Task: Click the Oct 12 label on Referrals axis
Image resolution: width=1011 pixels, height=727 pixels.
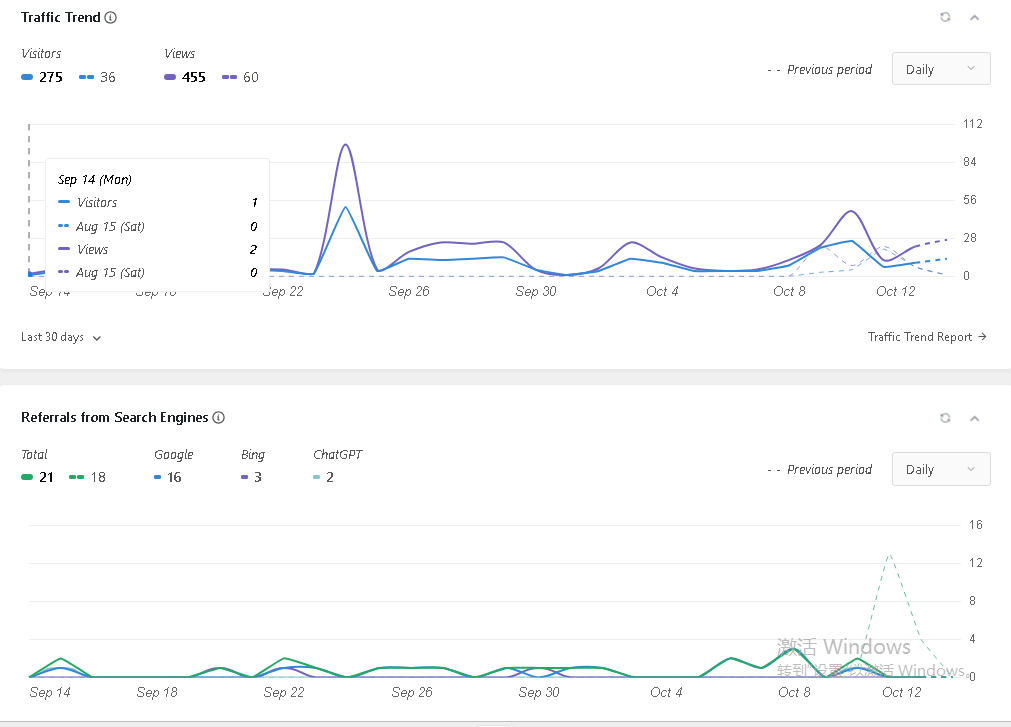Action: tap(901, 693)
